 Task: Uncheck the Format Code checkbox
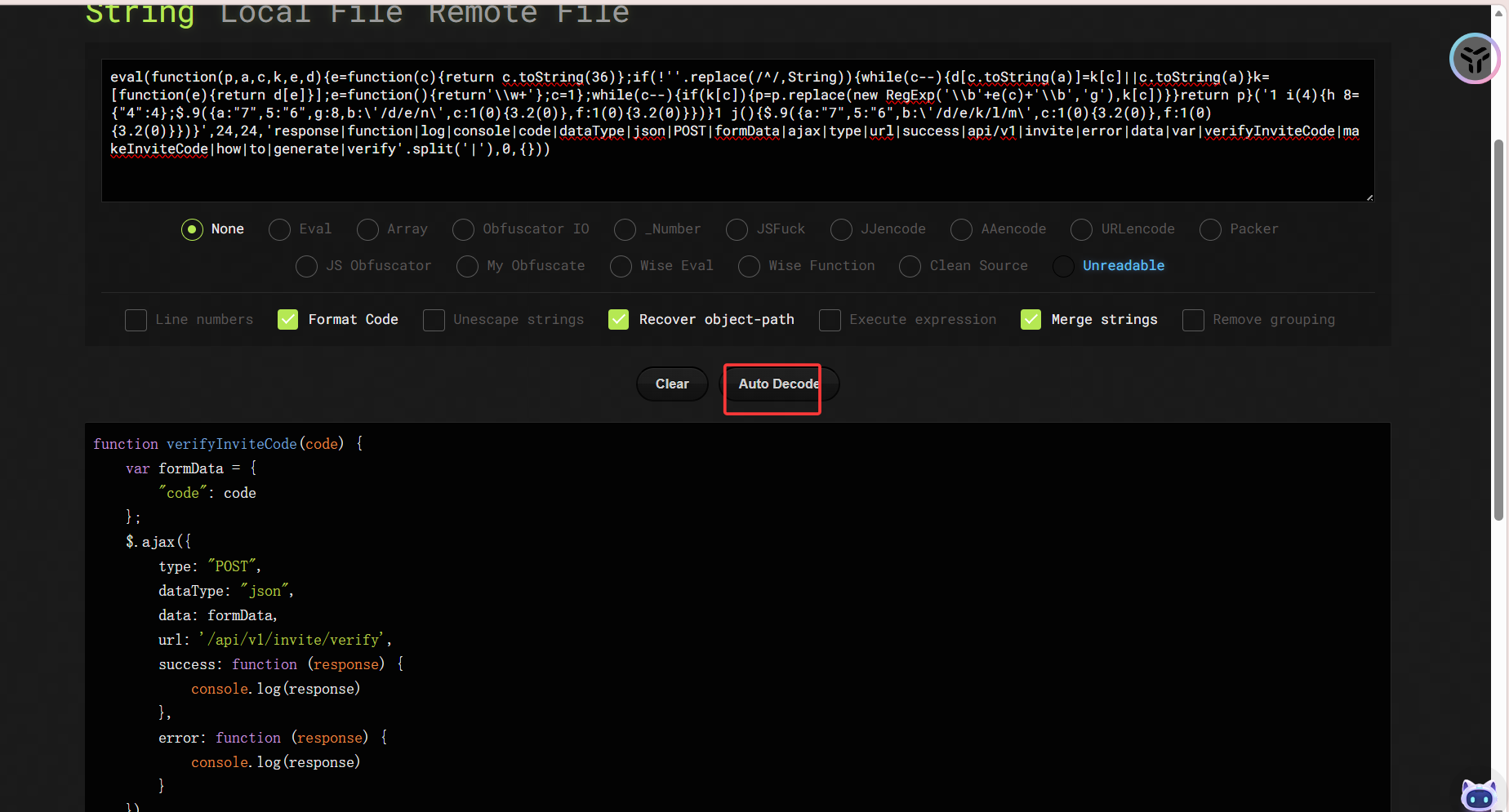pyautogui.click(x=288, y=320)
